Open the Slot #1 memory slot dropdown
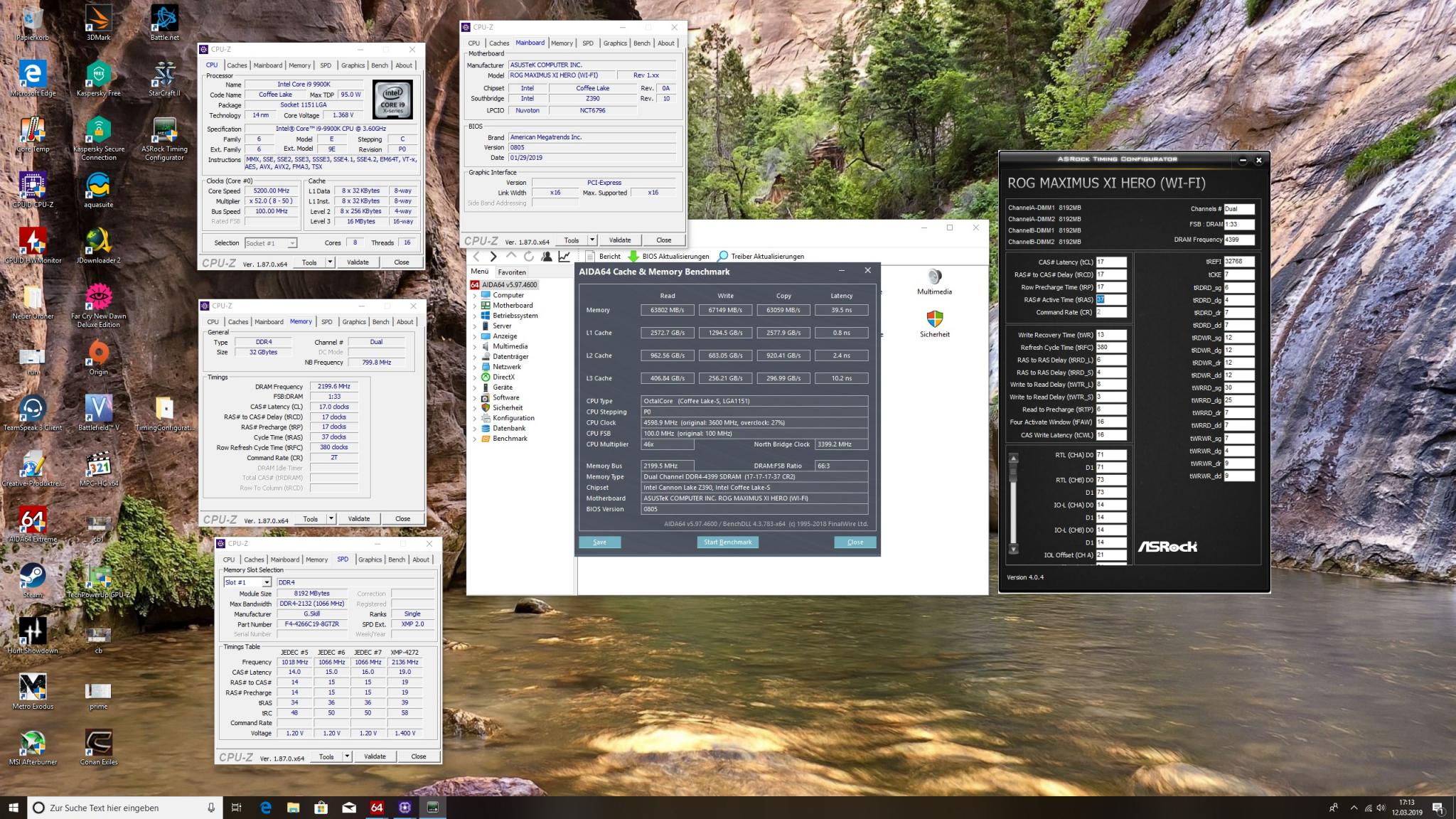 (267, 582)
